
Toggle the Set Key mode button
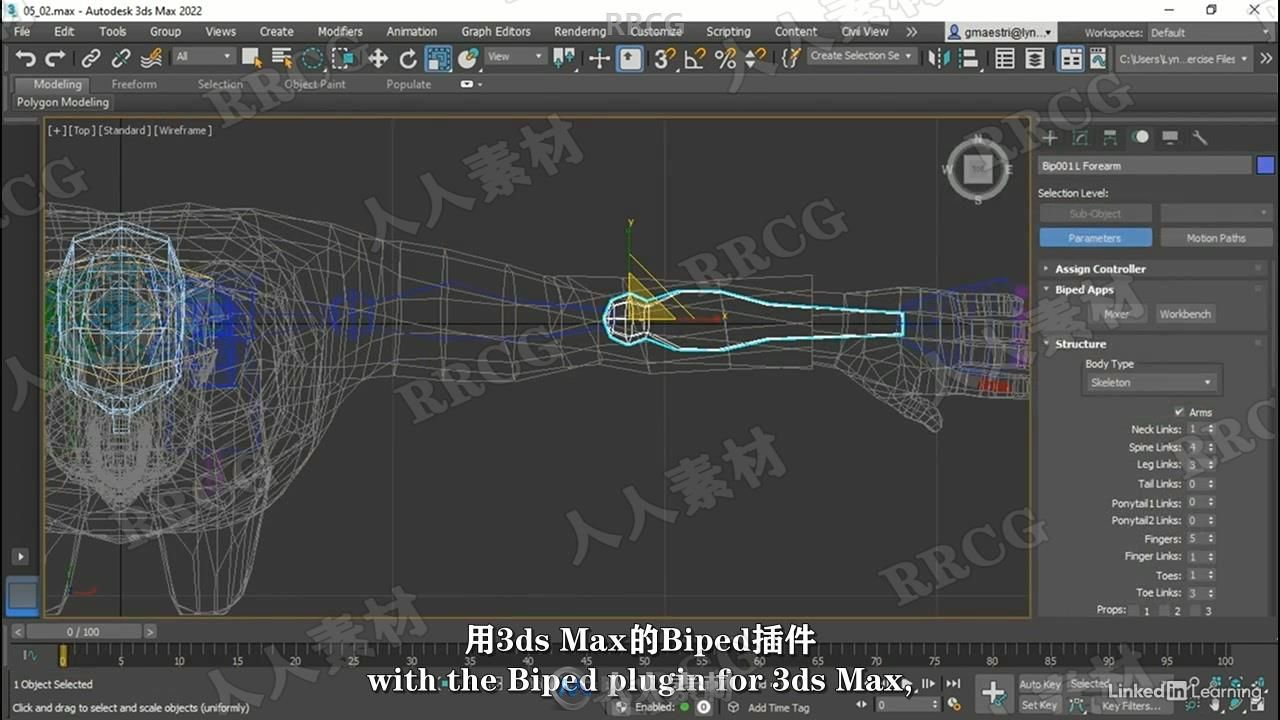tap(1039, 705)
